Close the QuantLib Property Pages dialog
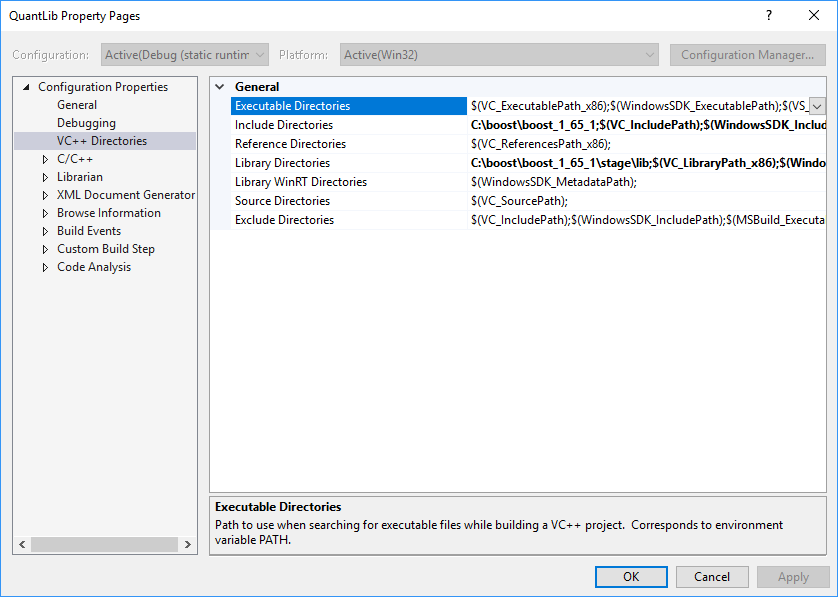Viewport: 838px width, 597px height. 813,16
